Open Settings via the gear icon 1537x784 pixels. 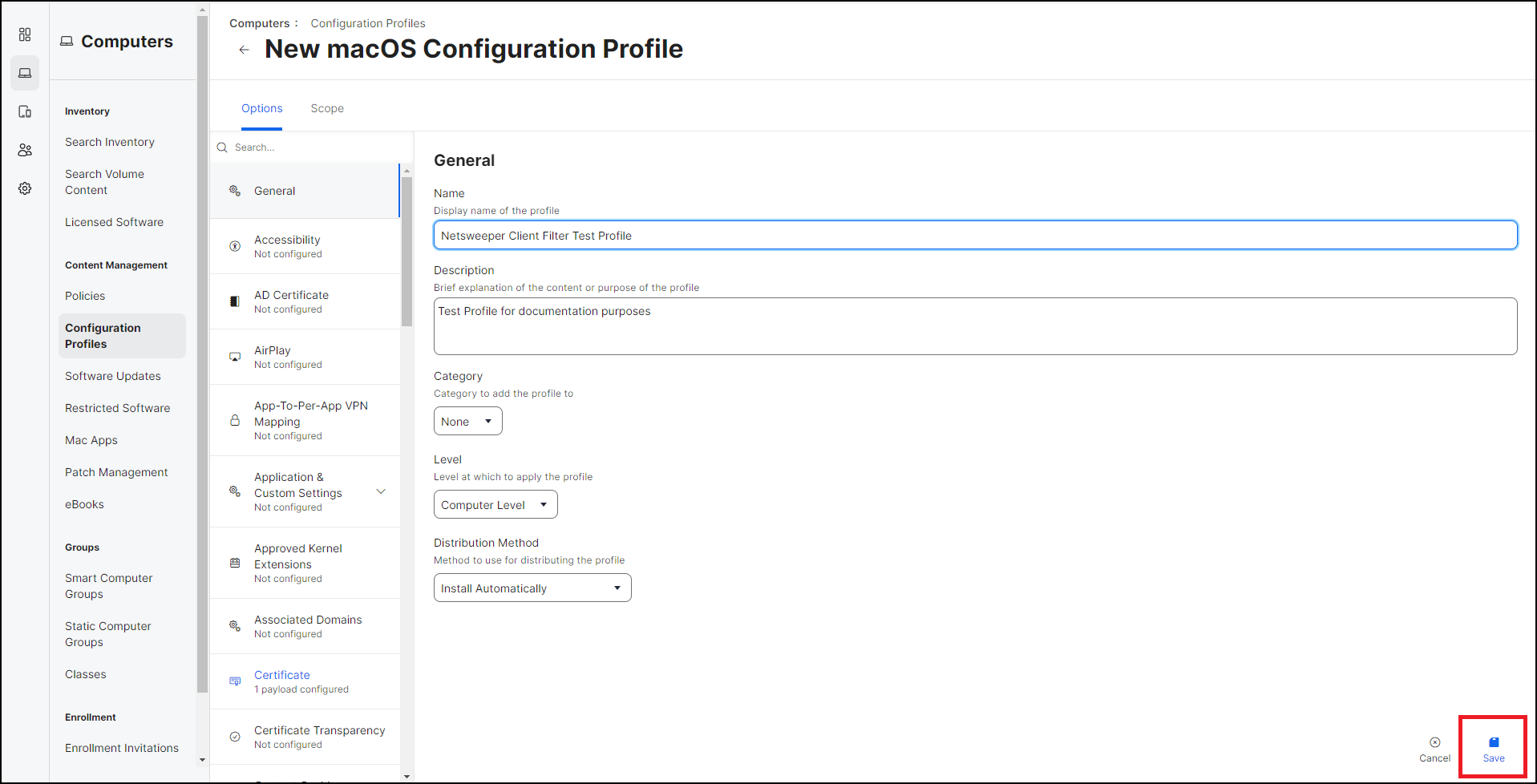point(25,188)
